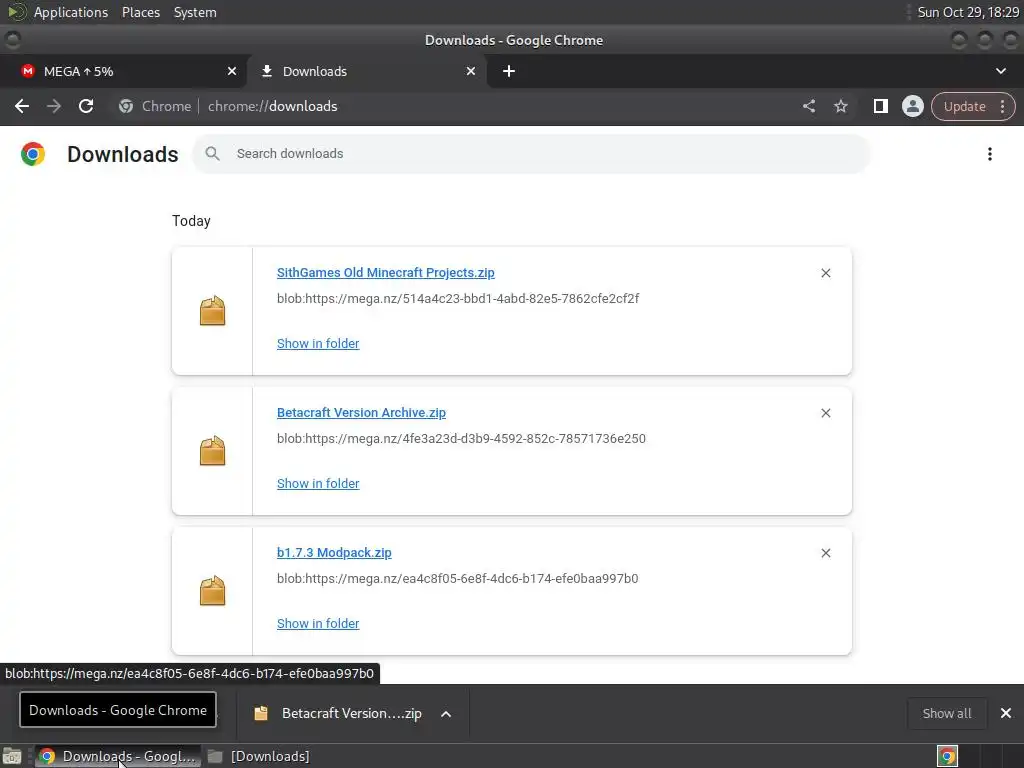Close the download shelf bar
The width and height of the screenshot is (1024, 768).
(1006, 713)
